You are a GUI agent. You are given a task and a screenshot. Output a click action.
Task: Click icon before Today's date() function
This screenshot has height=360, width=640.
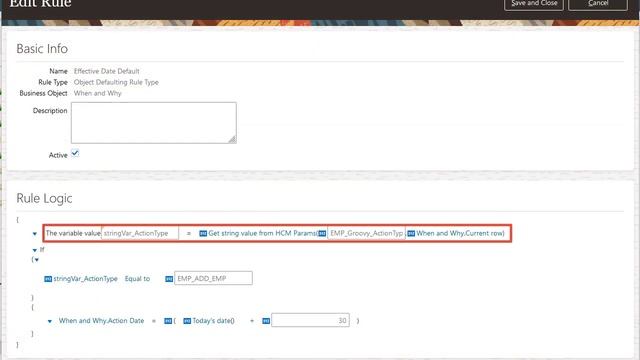(187, 321)
